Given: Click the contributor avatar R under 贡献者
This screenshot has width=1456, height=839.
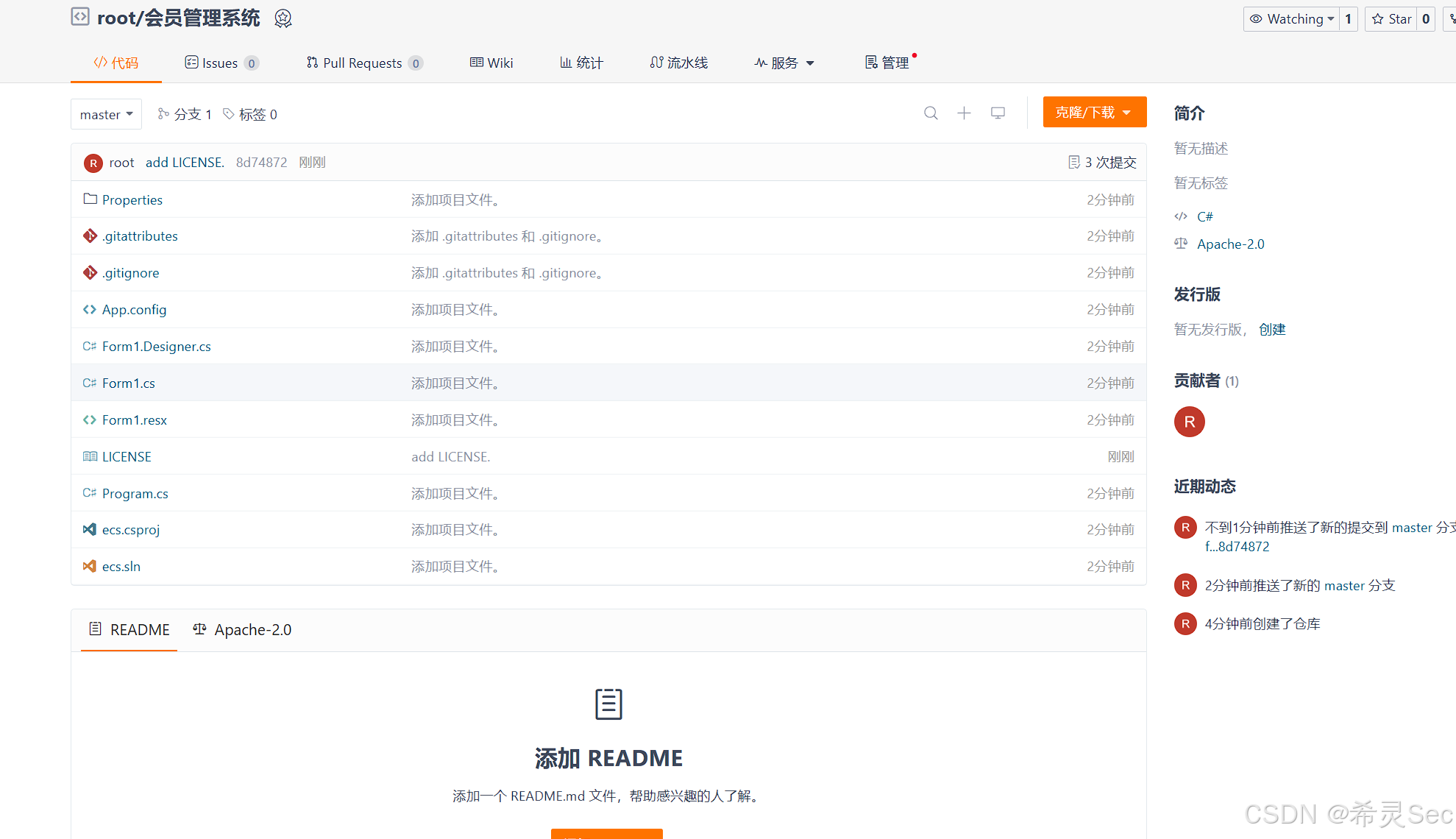Looking at the screenshot, I should click(1189, 422).
